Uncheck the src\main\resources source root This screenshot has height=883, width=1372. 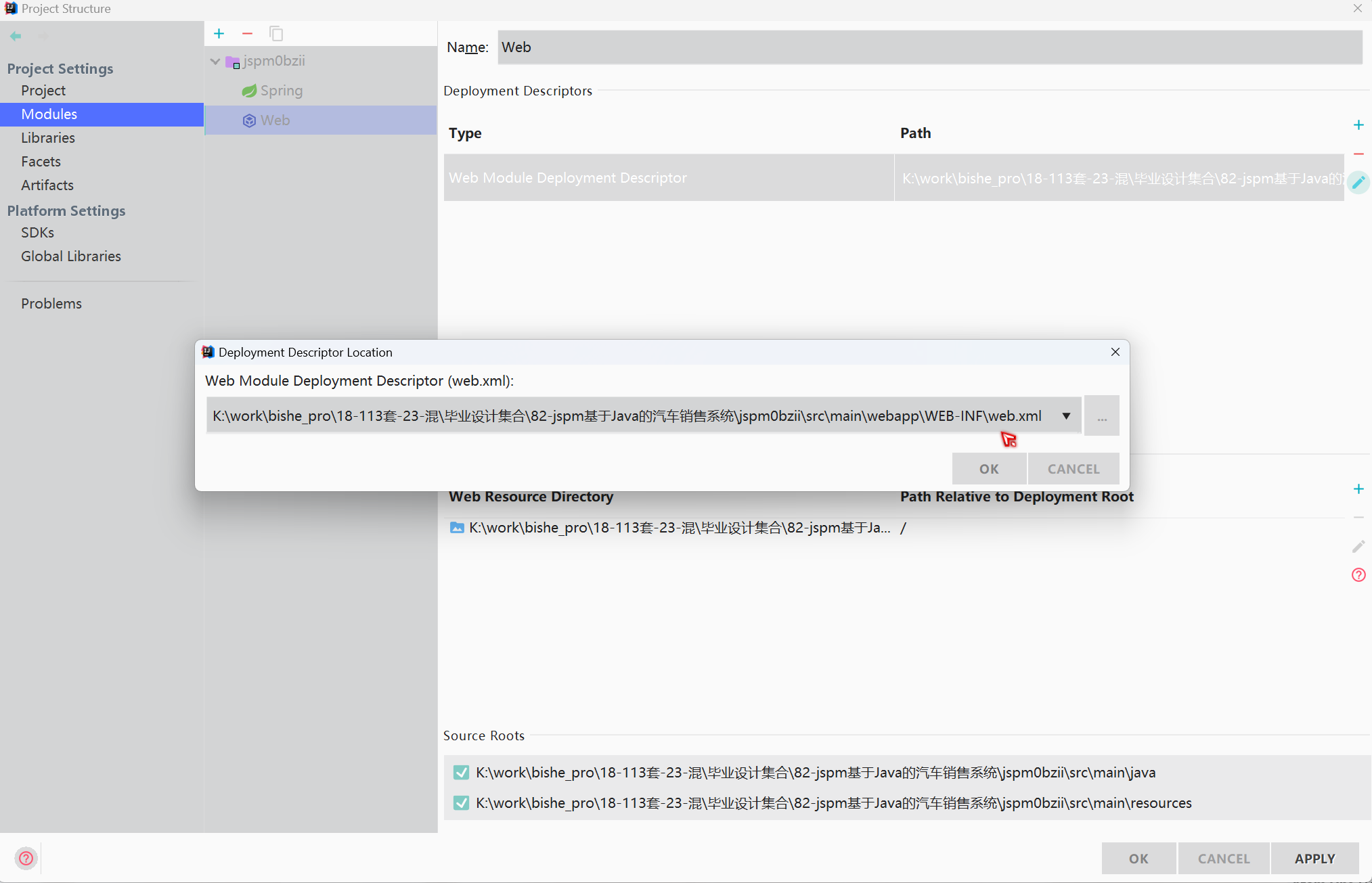461,803
